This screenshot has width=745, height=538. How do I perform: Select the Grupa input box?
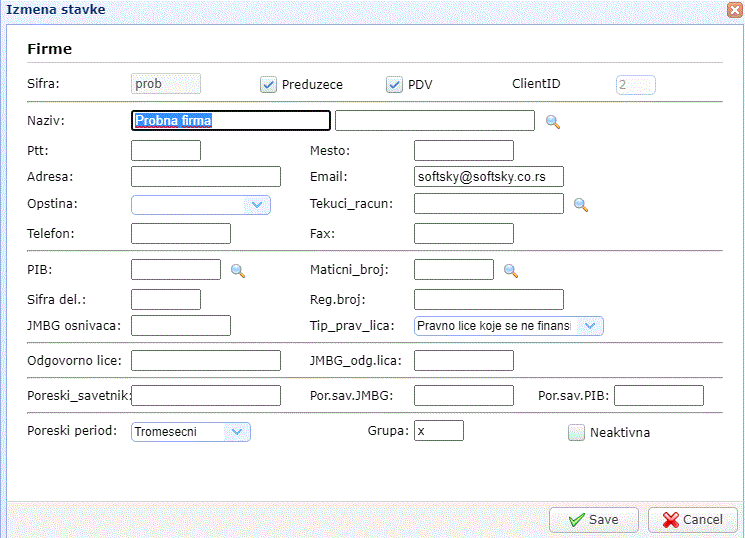(x=439, y=431)
